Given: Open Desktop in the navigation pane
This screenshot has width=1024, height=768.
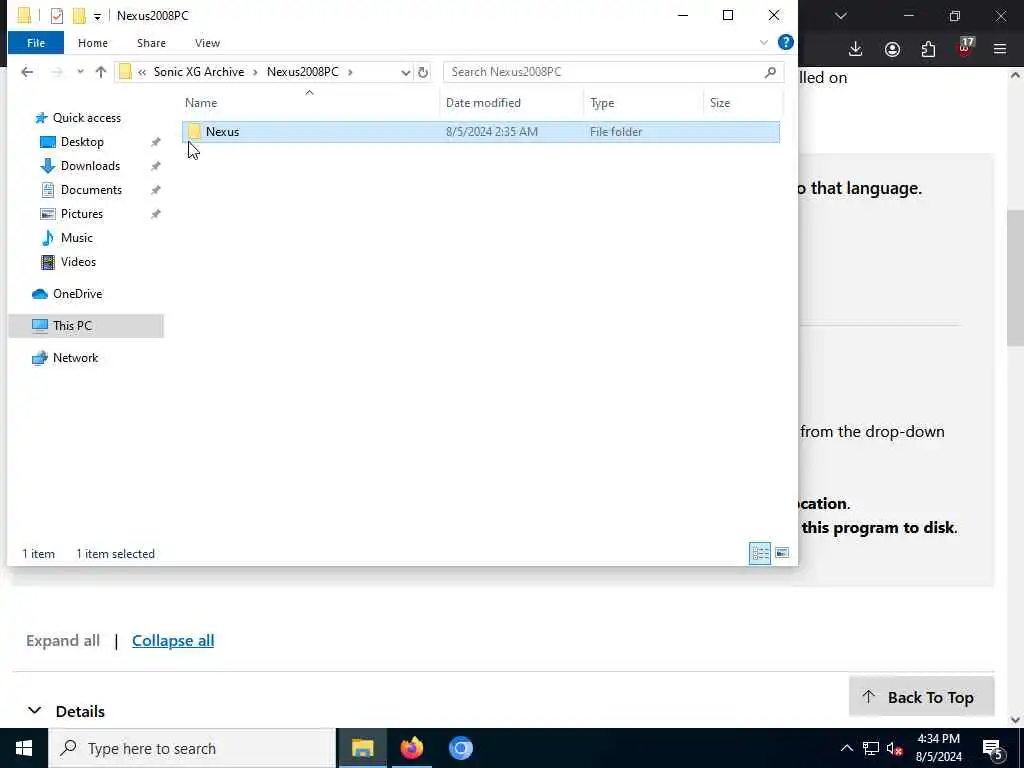Looking at the screenshot, I should (x=82, y=142).
